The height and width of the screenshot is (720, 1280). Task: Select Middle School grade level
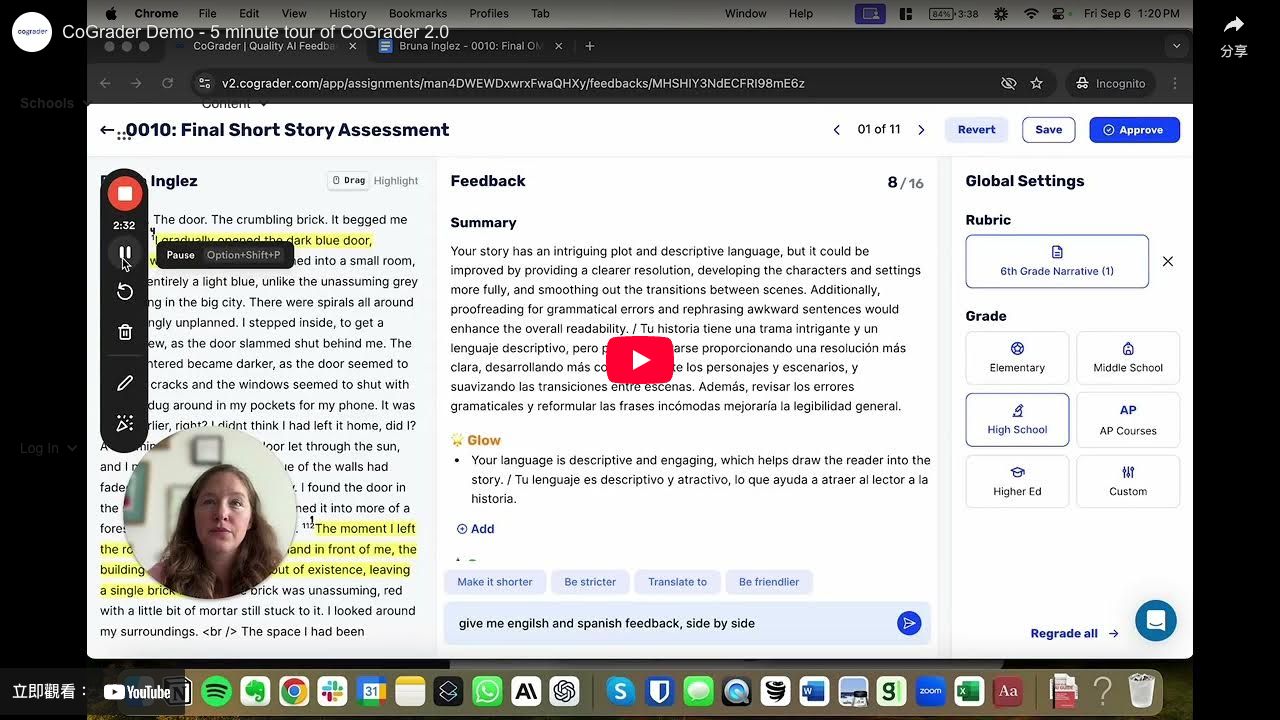[1127, 358]
